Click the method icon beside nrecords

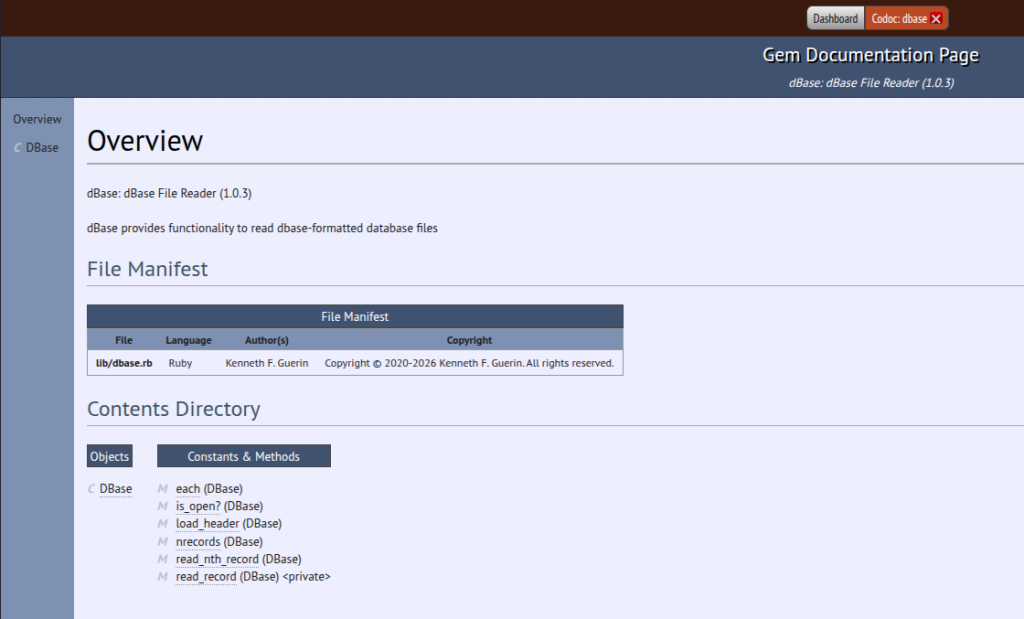[x=163, y=542]
